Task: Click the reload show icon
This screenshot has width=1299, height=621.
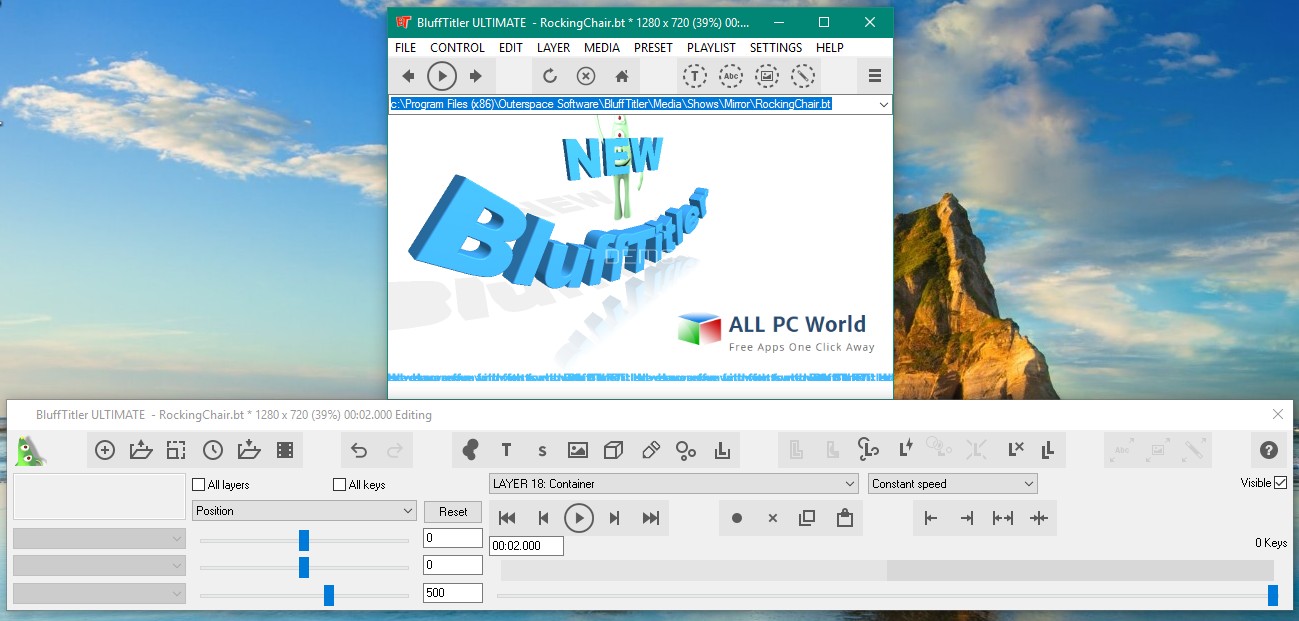Action: click(x=549, y=76)
